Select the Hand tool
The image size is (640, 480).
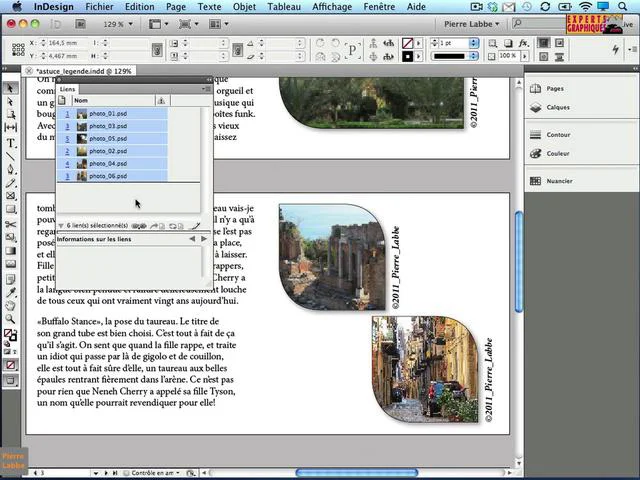click(11, 305)
